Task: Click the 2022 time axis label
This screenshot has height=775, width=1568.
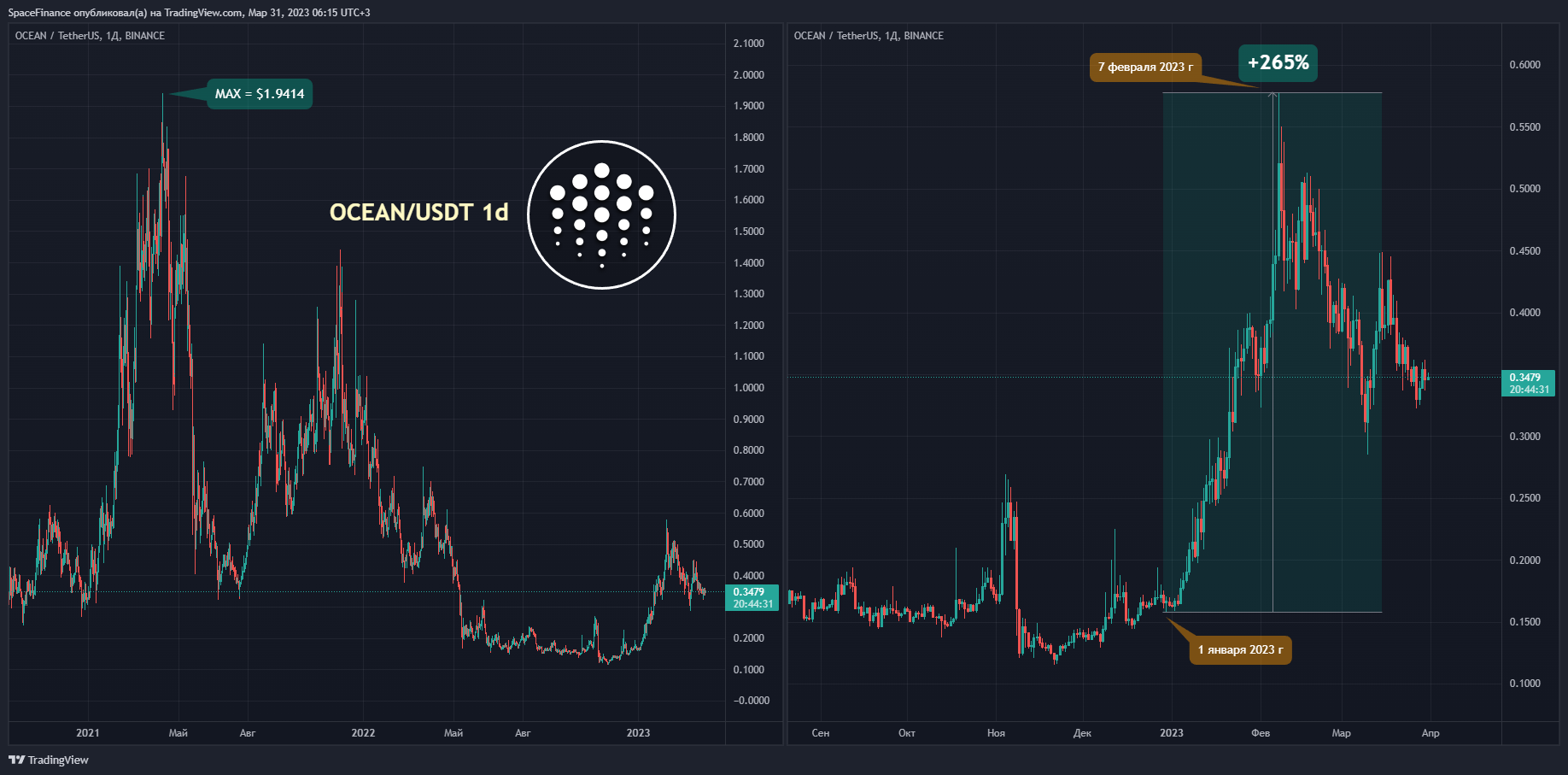Action: click(363, 733)
